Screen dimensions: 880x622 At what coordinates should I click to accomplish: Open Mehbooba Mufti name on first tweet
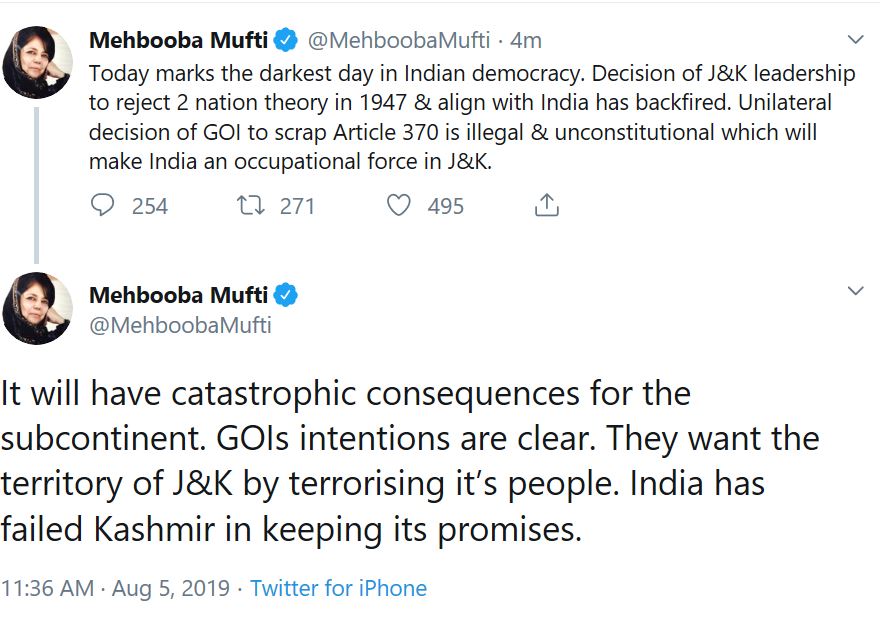(x=178, y=41)
